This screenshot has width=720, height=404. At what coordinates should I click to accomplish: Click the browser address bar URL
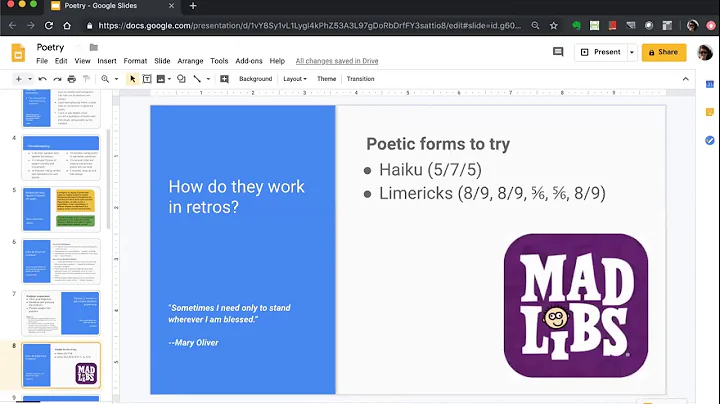[310, 26]
